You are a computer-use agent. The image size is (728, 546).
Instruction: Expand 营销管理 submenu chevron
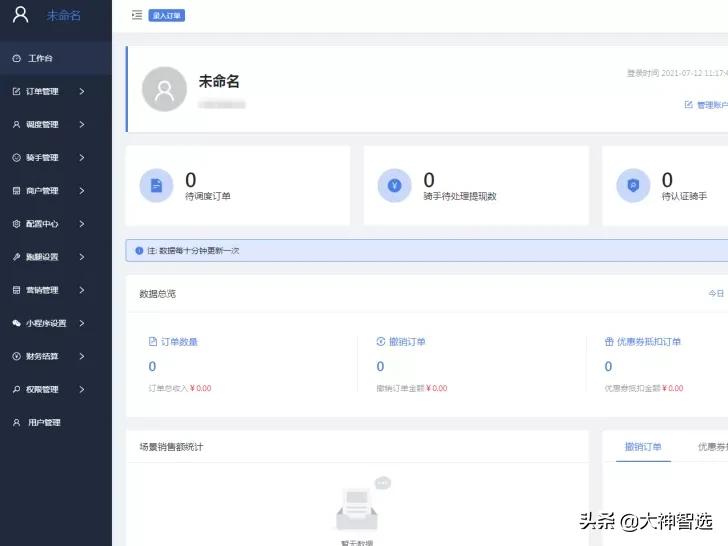click(82, 290)
